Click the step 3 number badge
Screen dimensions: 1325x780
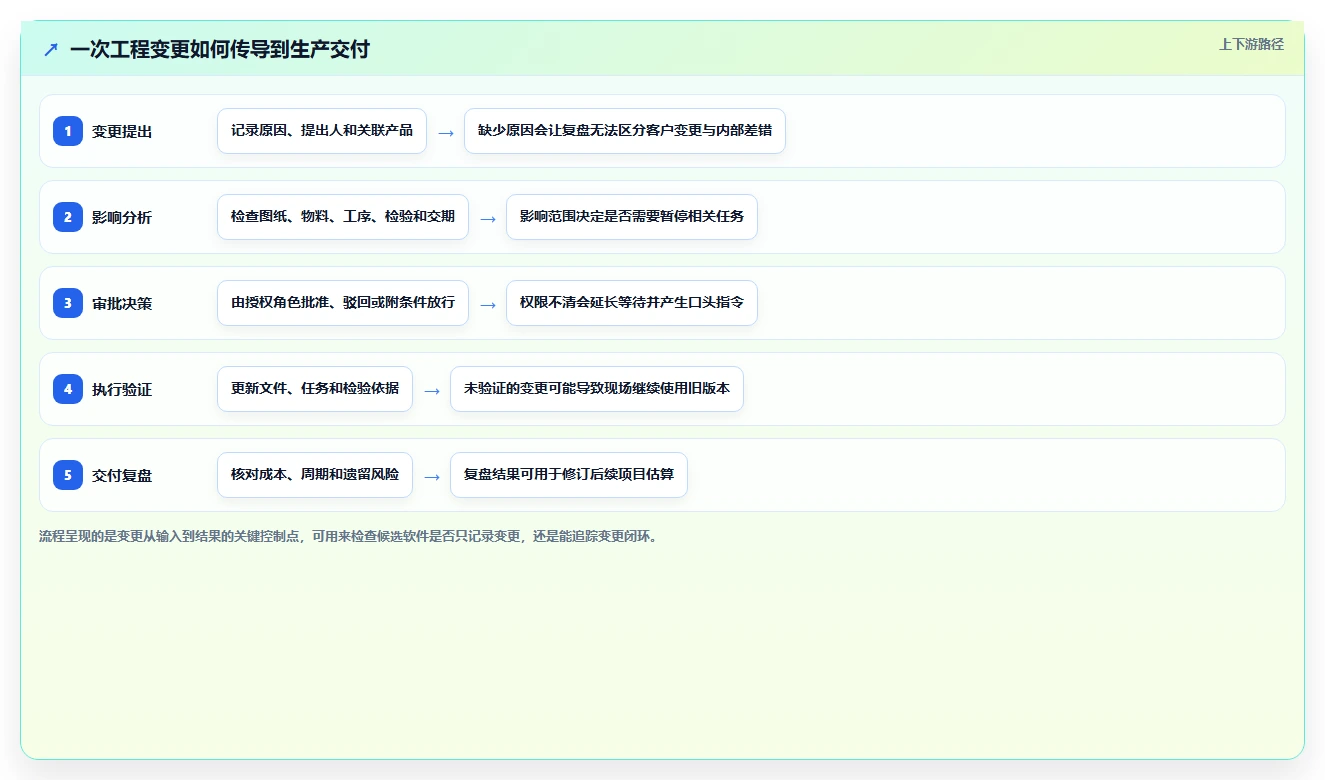point(68,303)
